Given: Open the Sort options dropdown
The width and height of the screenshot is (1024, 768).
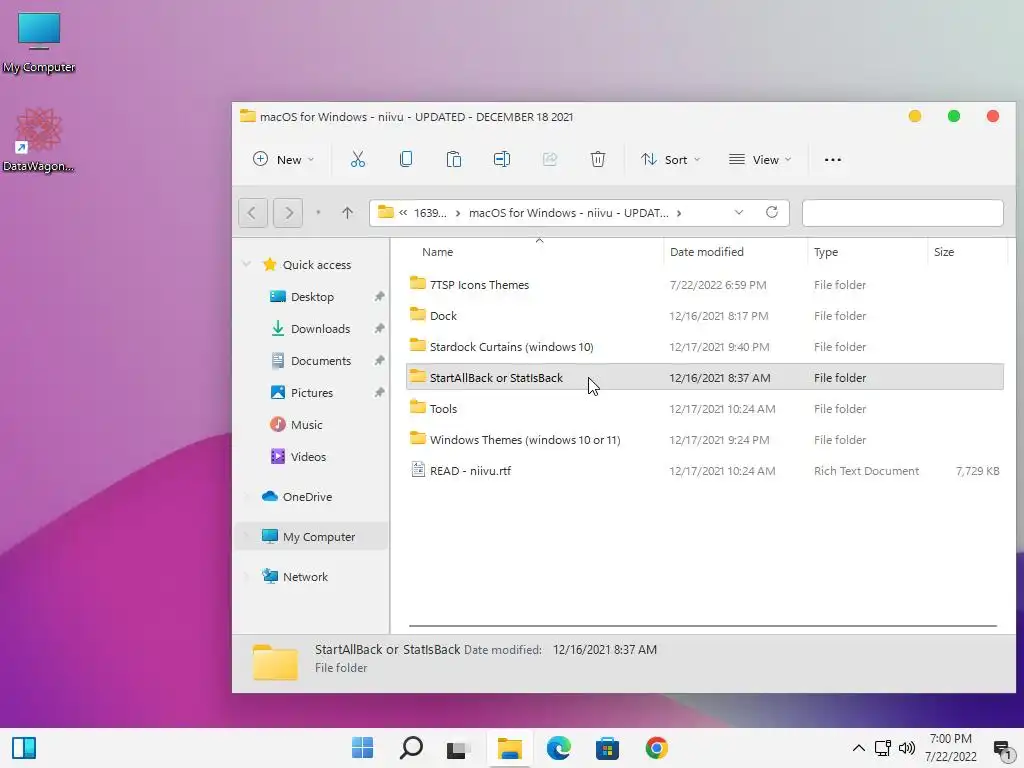Looking at the screenshot, I should (x=671, y=159).
